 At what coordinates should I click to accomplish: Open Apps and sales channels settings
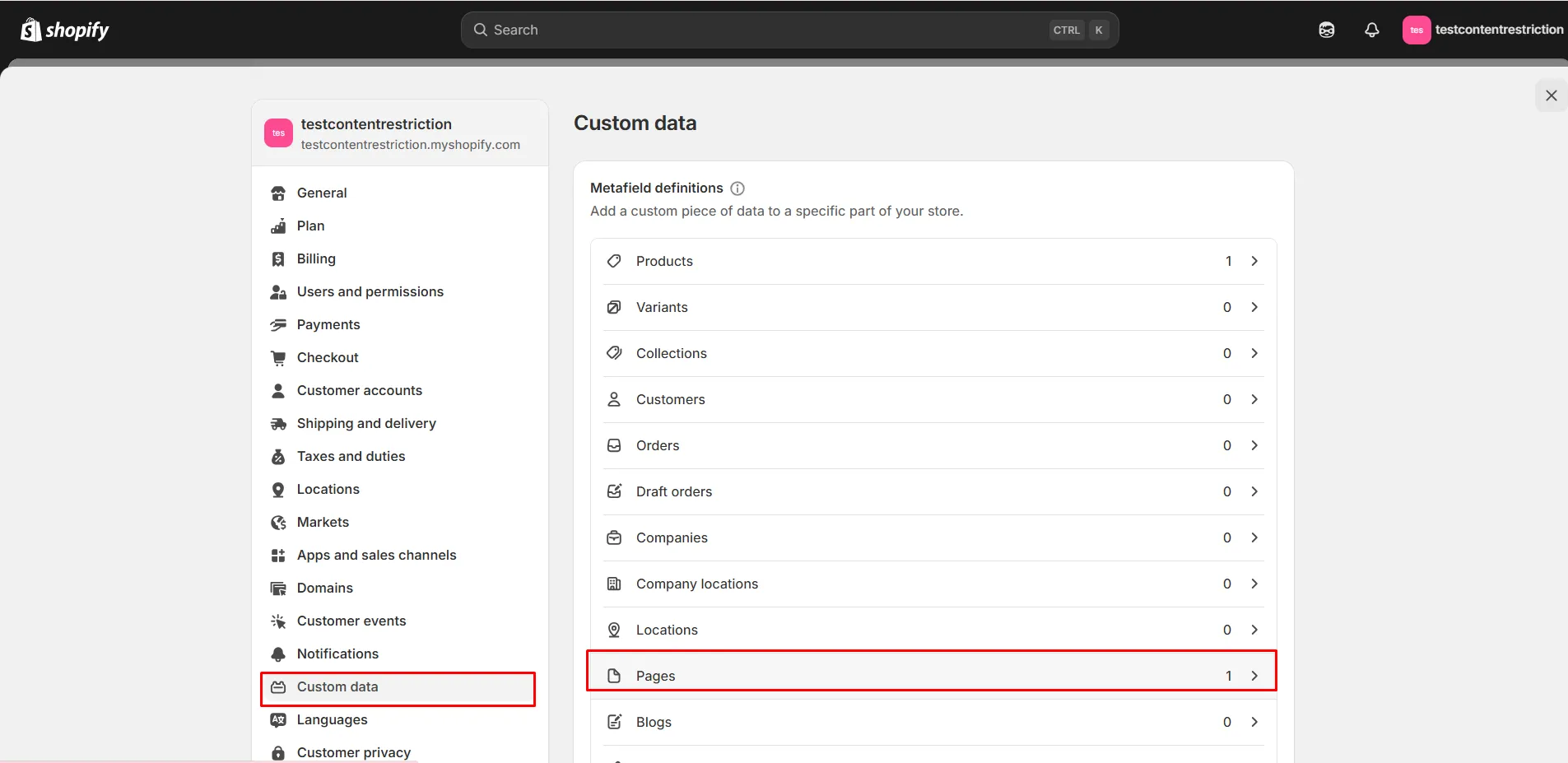pyautogui.click(x=399, y=555)
